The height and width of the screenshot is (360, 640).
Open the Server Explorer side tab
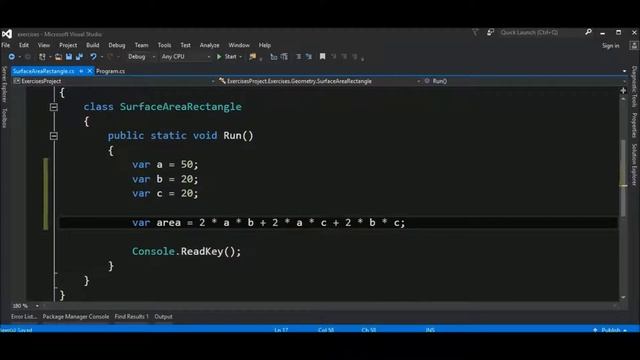4,84
